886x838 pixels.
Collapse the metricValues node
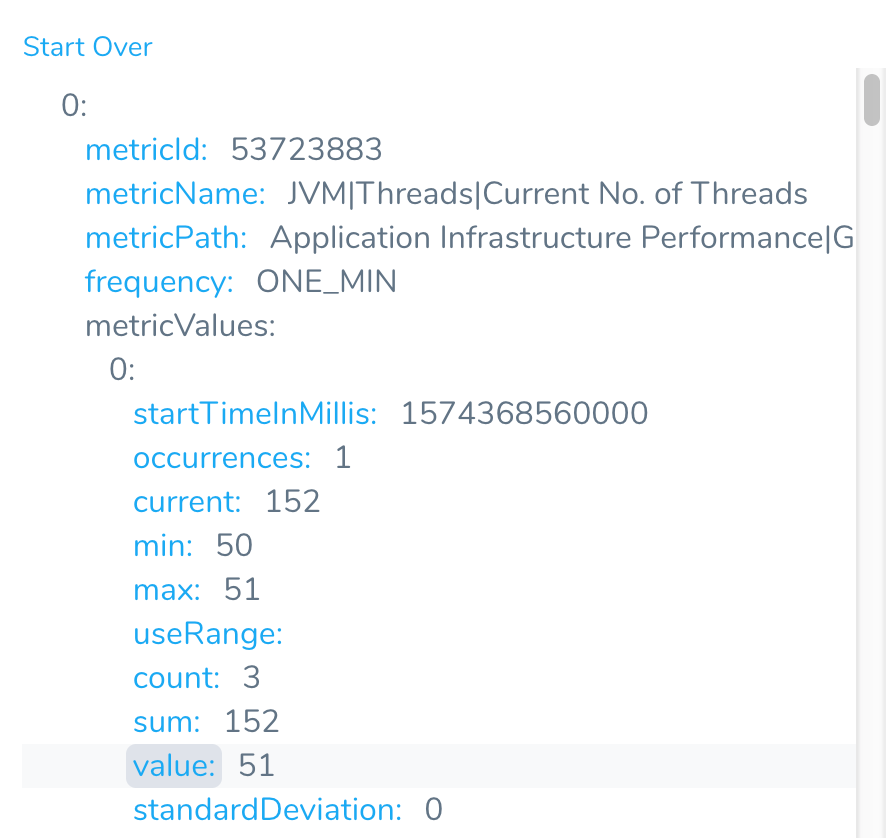(180, 326)
